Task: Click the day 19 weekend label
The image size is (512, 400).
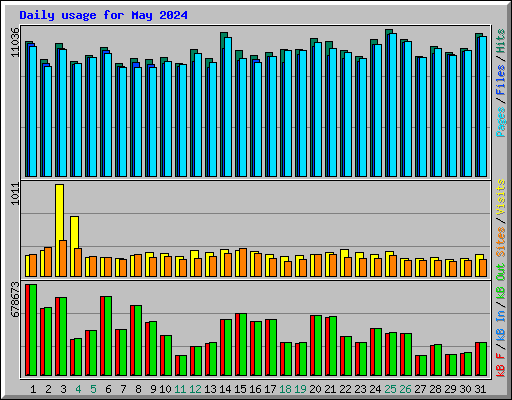Action: 300,389
